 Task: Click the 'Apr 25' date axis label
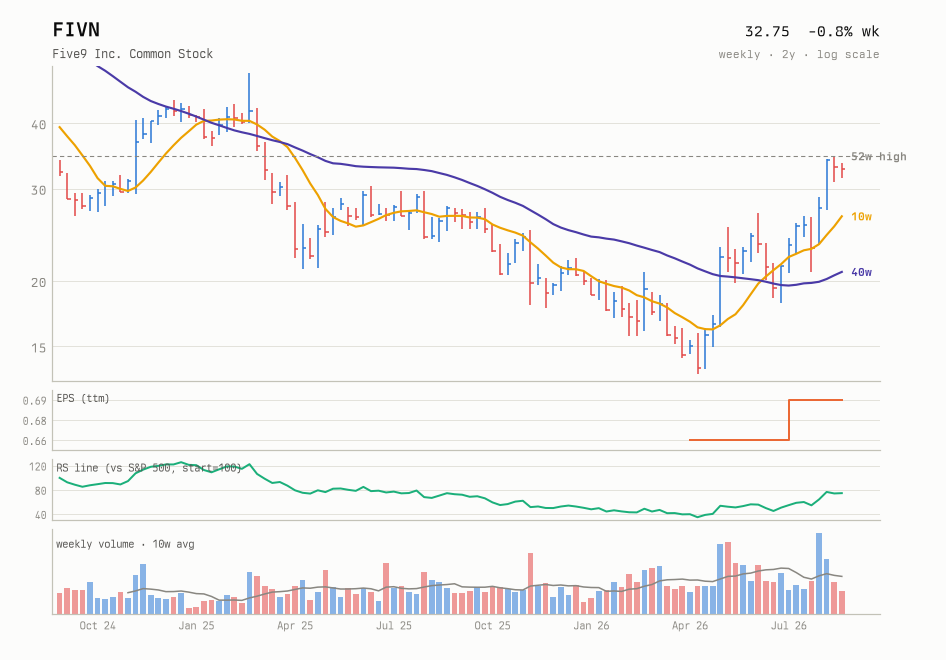(x=295, y=626)
